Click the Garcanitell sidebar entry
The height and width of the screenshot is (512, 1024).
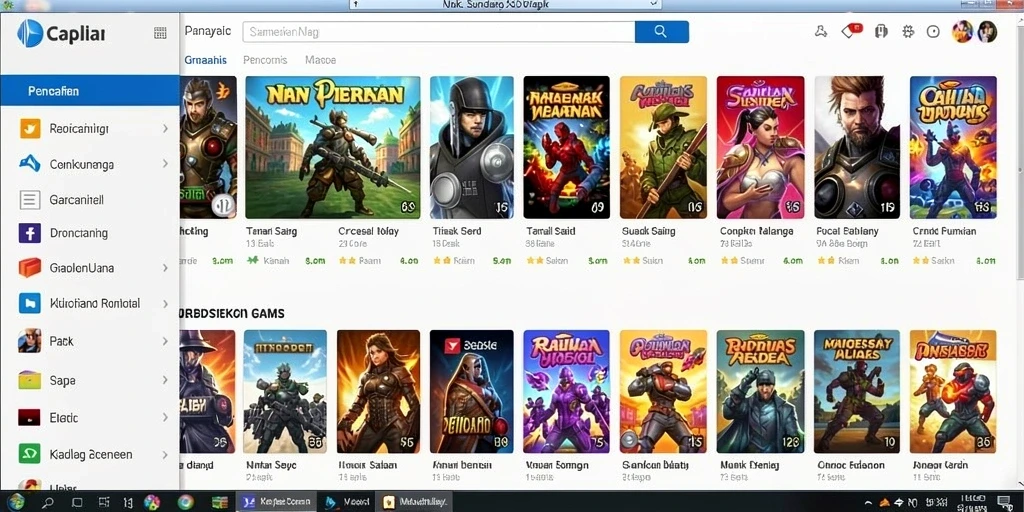(90, 200)
